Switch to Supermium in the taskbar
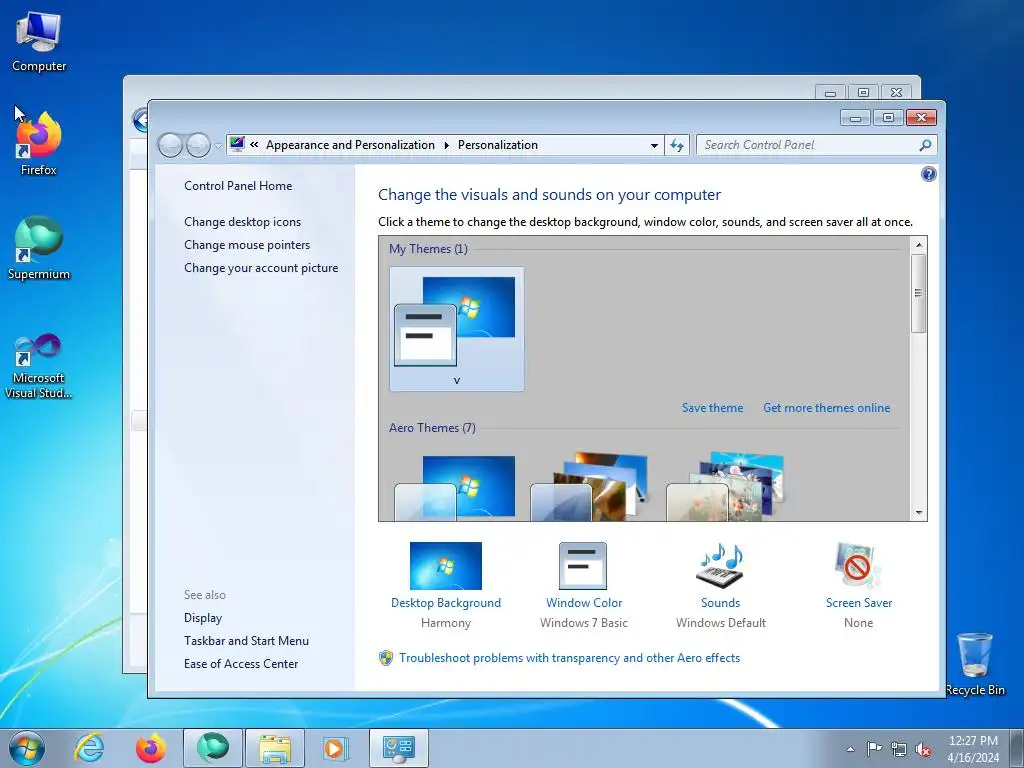 pyautogui.click(x=213, y=748)
